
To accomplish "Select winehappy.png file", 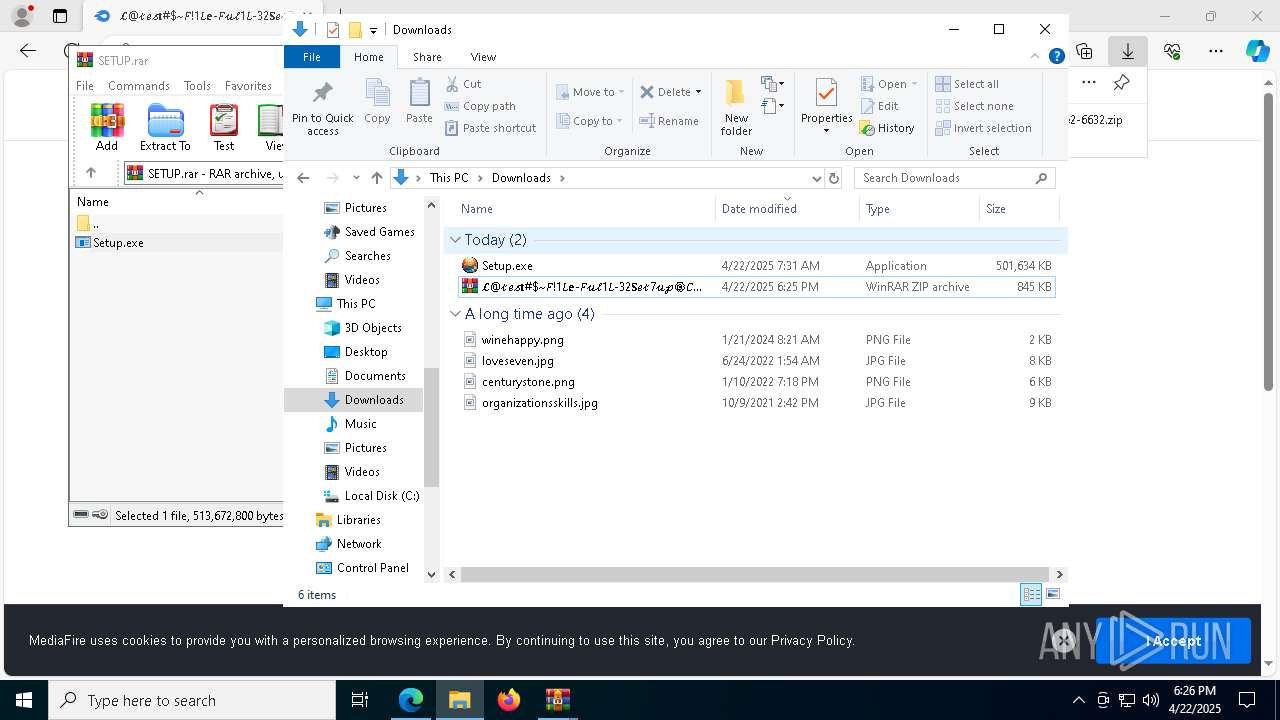I will coord(756,340).
